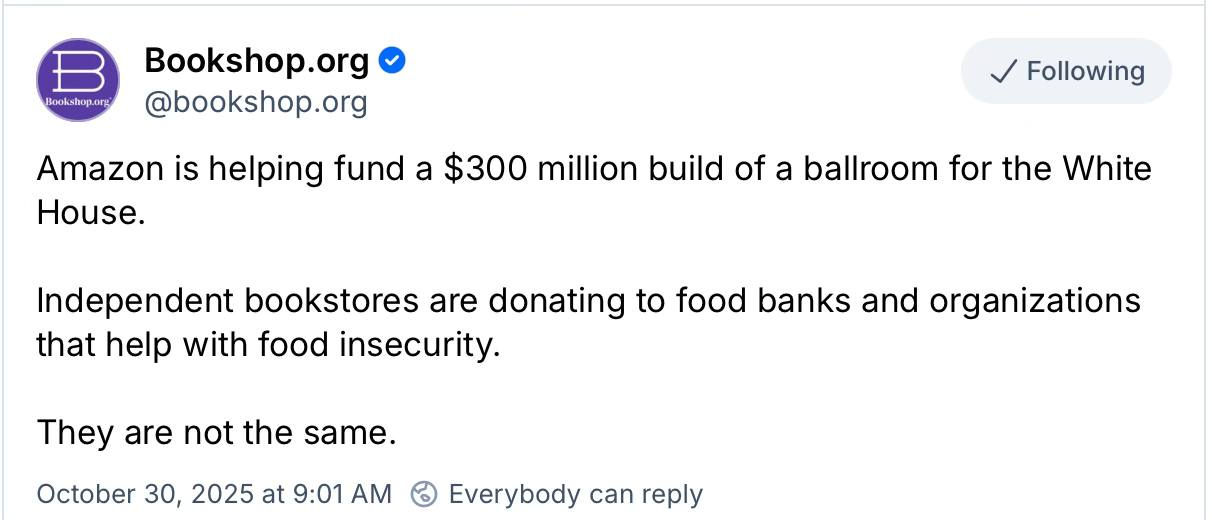Click the checkmark inside the Following button
The height and width of the screenshot is (520, 1212).
coord(1003,72)
